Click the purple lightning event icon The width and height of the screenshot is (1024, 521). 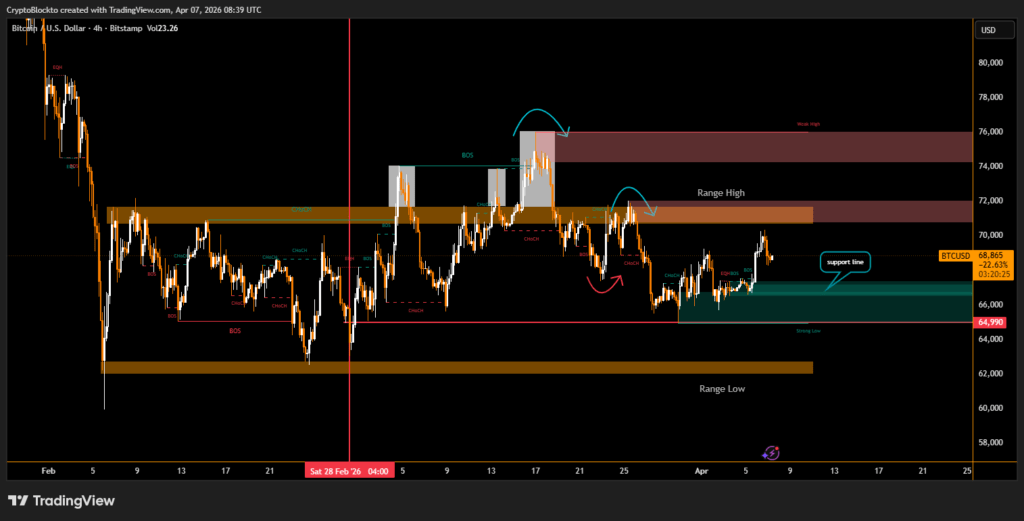point(772,453)
